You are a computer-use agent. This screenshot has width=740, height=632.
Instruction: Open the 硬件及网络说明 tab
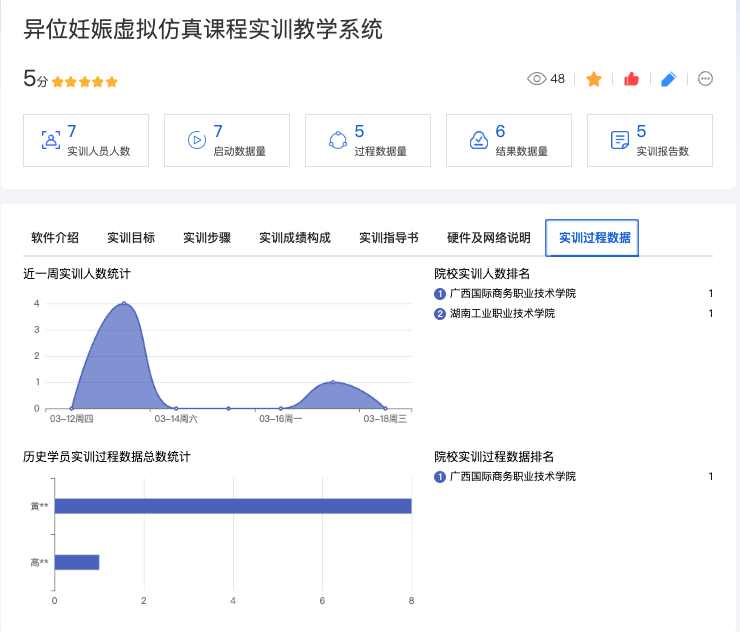click(x=489, y=238)
